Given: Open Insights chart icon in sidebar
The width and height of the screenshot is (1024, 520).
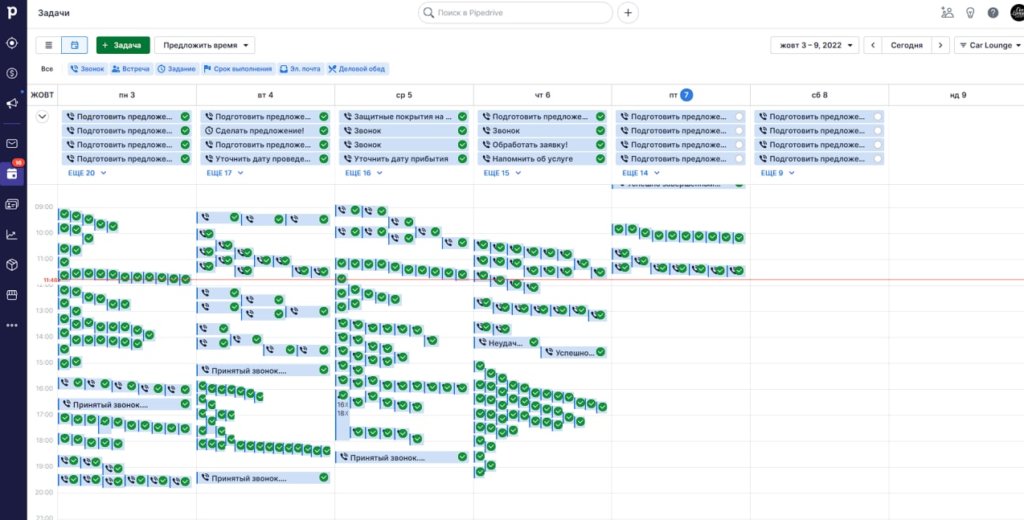Looking at the screenshot, I should (x=12, y=235).
